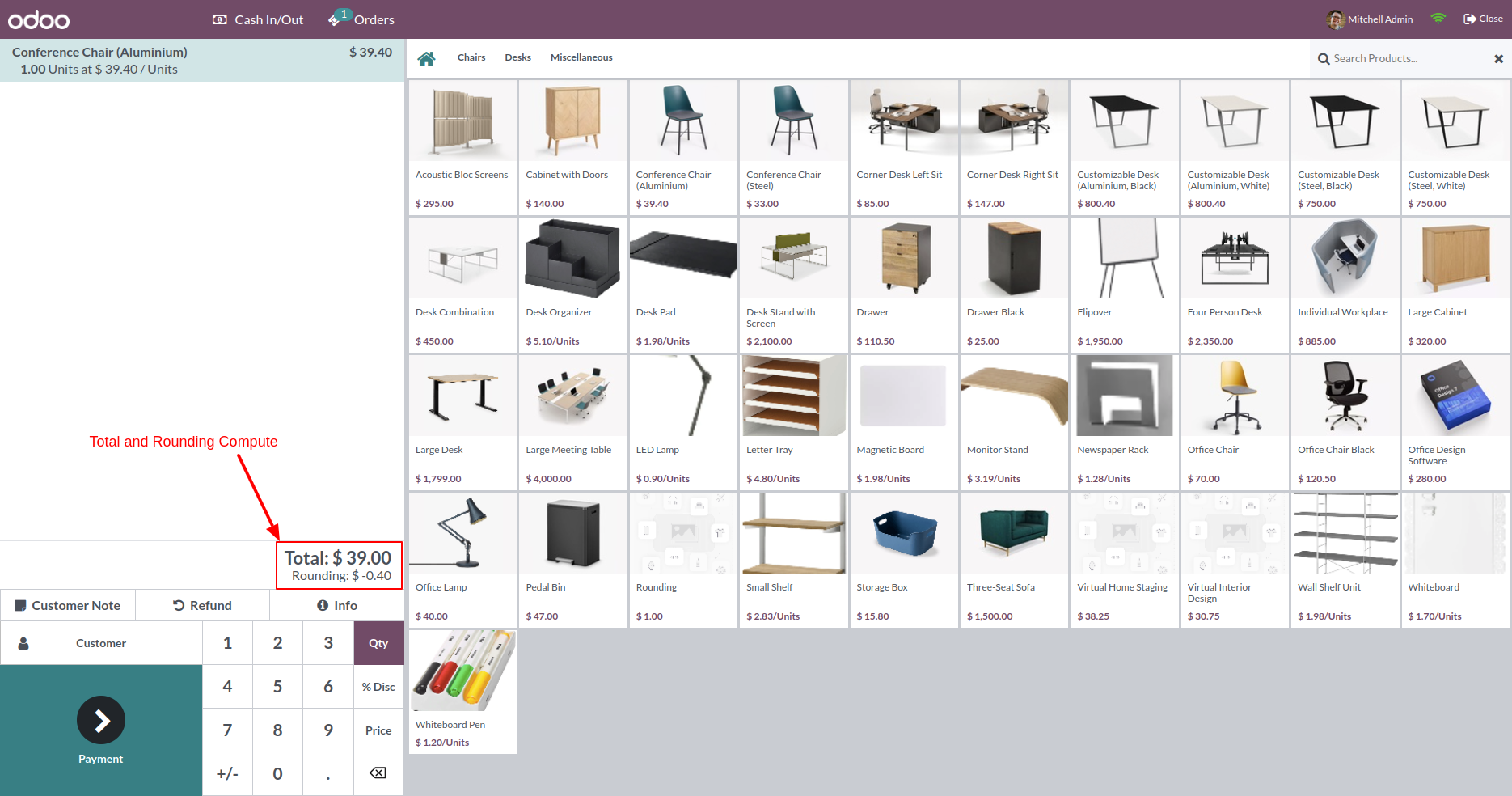The image size is (1512, 796).
Task: Click the Info circle icon
Action: pos(323,605)
